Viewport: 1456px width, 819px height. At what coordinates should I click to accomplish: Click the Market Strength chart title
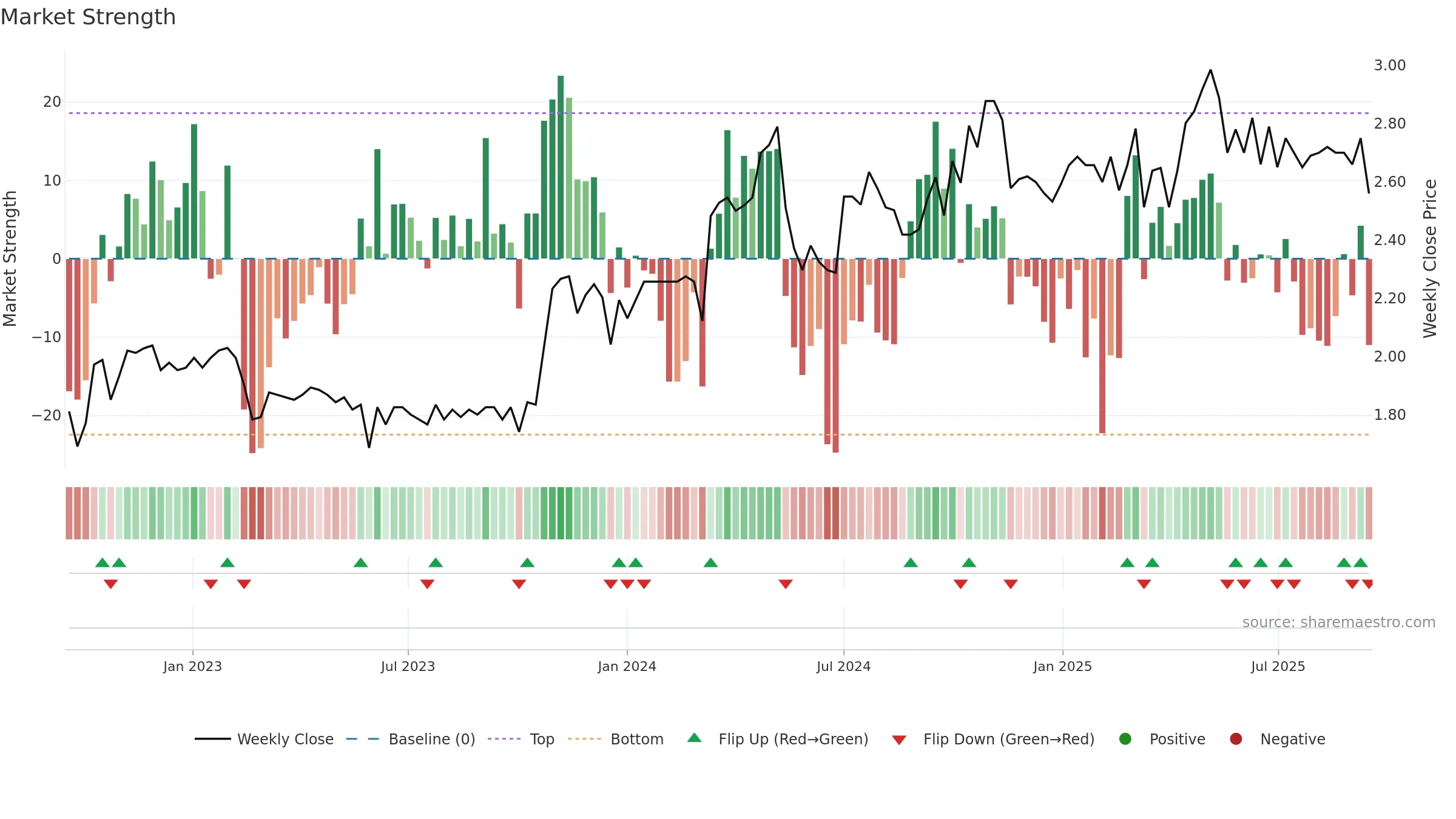(88, 17)
